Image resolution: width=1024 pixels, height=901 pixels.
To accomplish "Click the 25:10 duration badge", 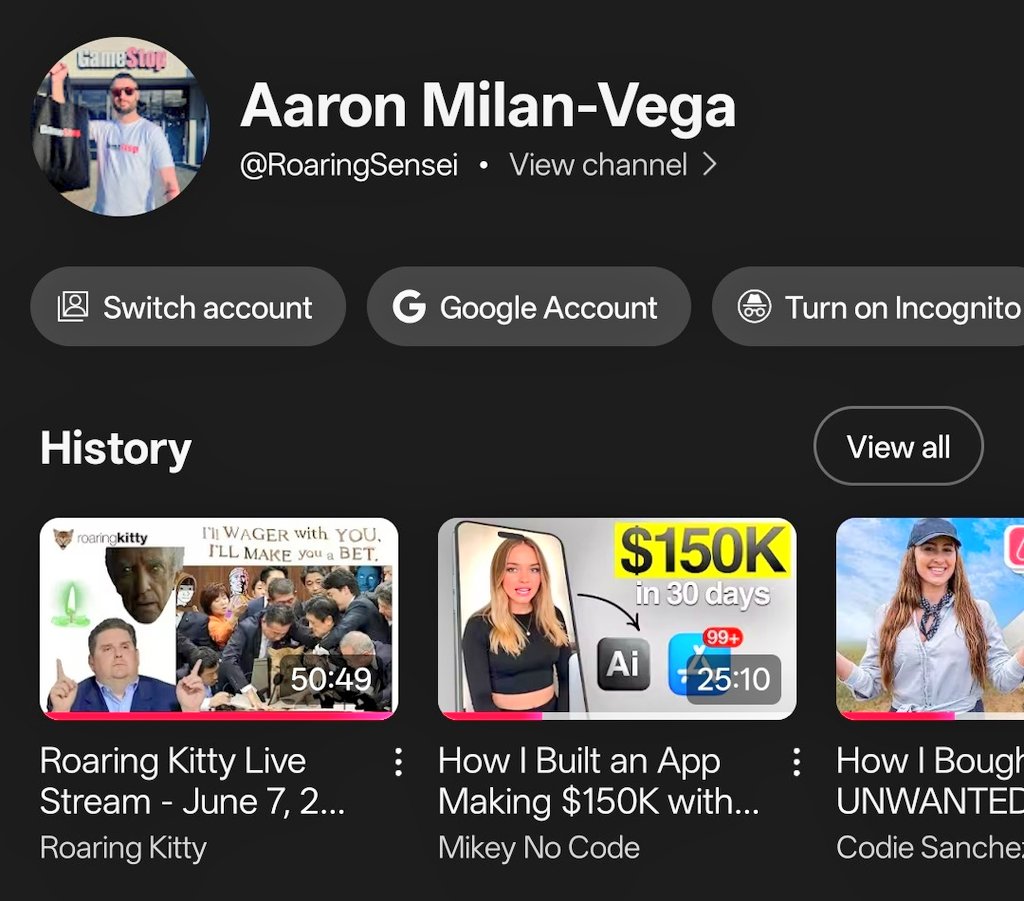I will click(x=734, y=680).
